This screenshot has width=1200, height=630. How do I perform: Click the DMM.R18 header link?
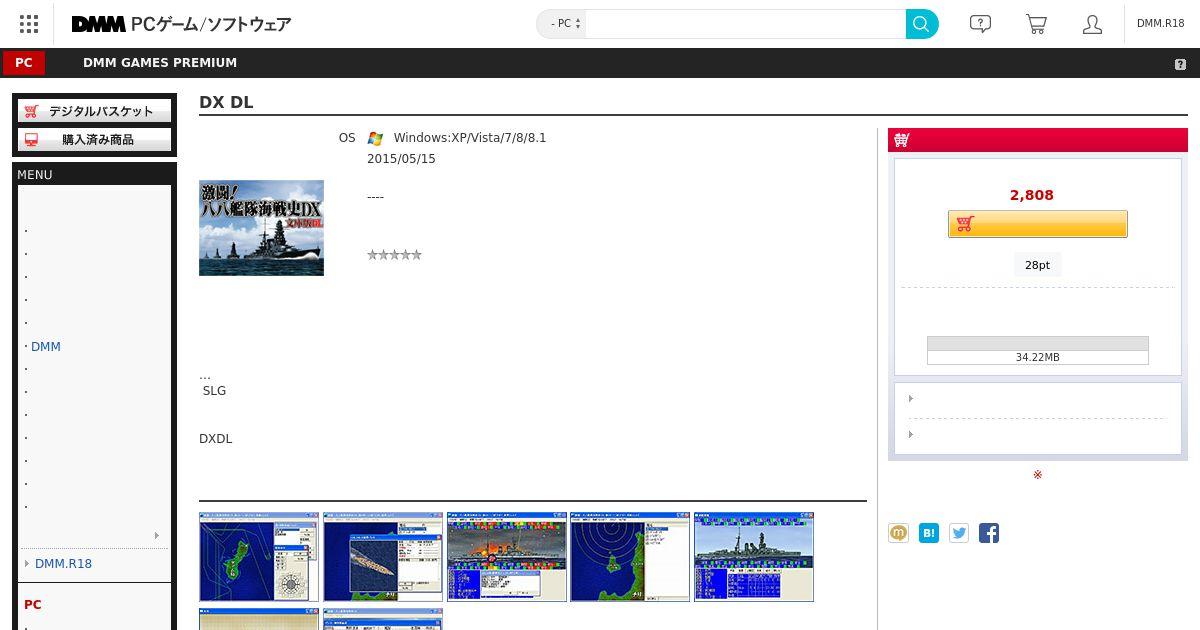[x=1160, y=23]
